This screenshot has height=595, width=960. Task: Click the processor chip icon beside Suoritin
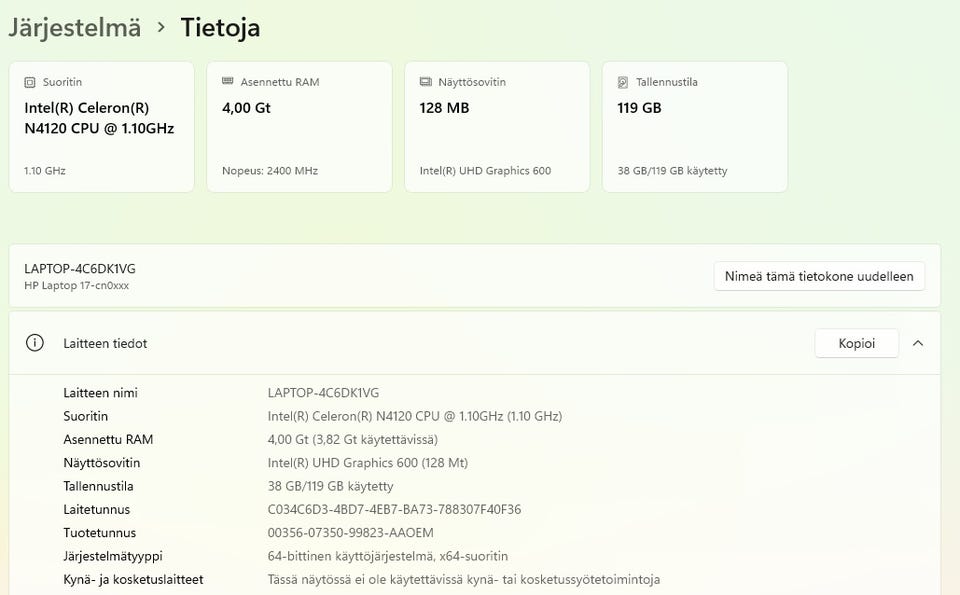pos(29,82)
